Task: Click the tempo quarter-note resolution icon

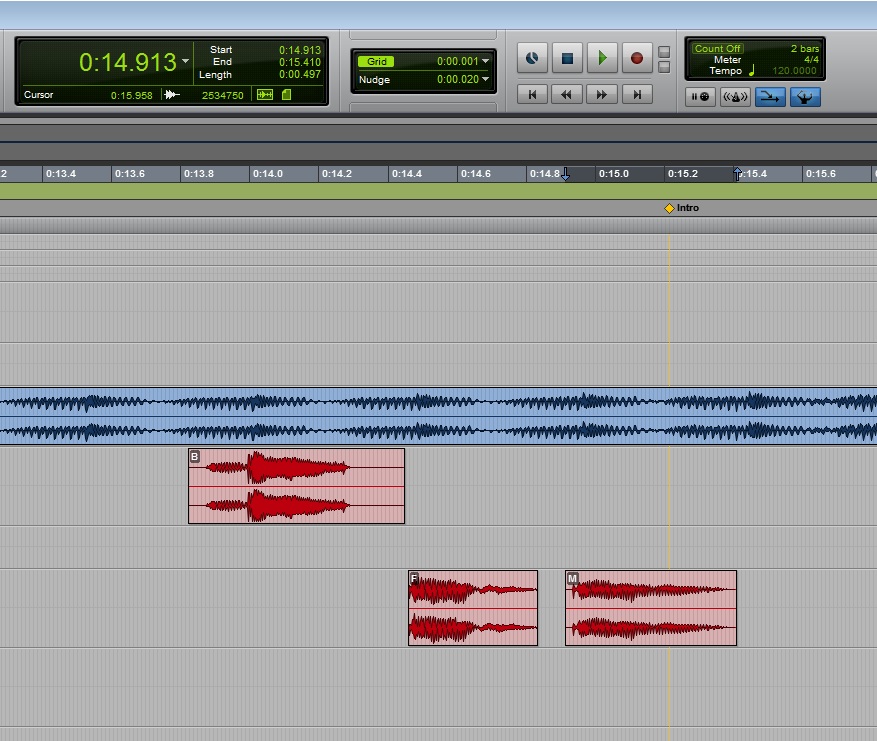Action: pyautogui.click(x=752, y=70)
